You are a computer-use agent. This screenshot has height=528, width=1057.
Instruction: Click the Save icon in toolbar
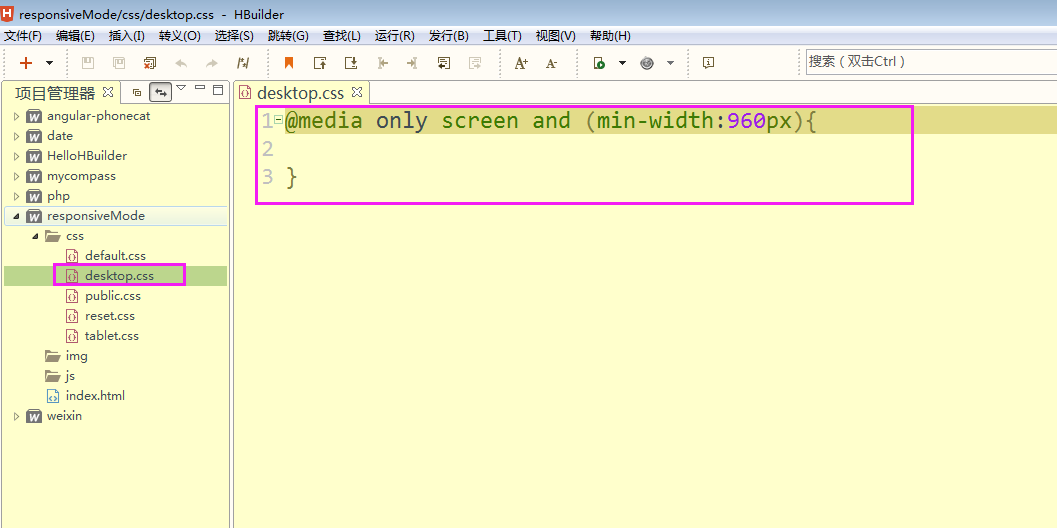click(x=88, y=63)
